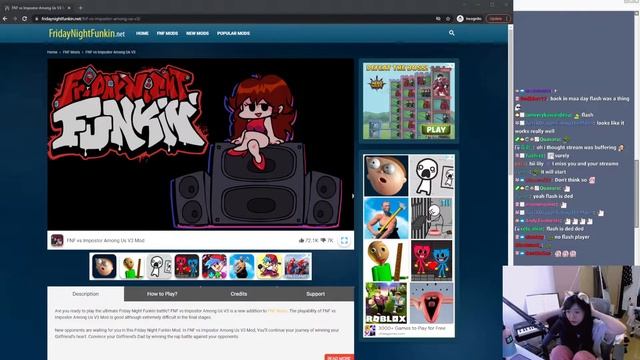This screenshot has height=360, width=640.
Task: Open the ROBLOX sidebar game
Action: point(386,303)
